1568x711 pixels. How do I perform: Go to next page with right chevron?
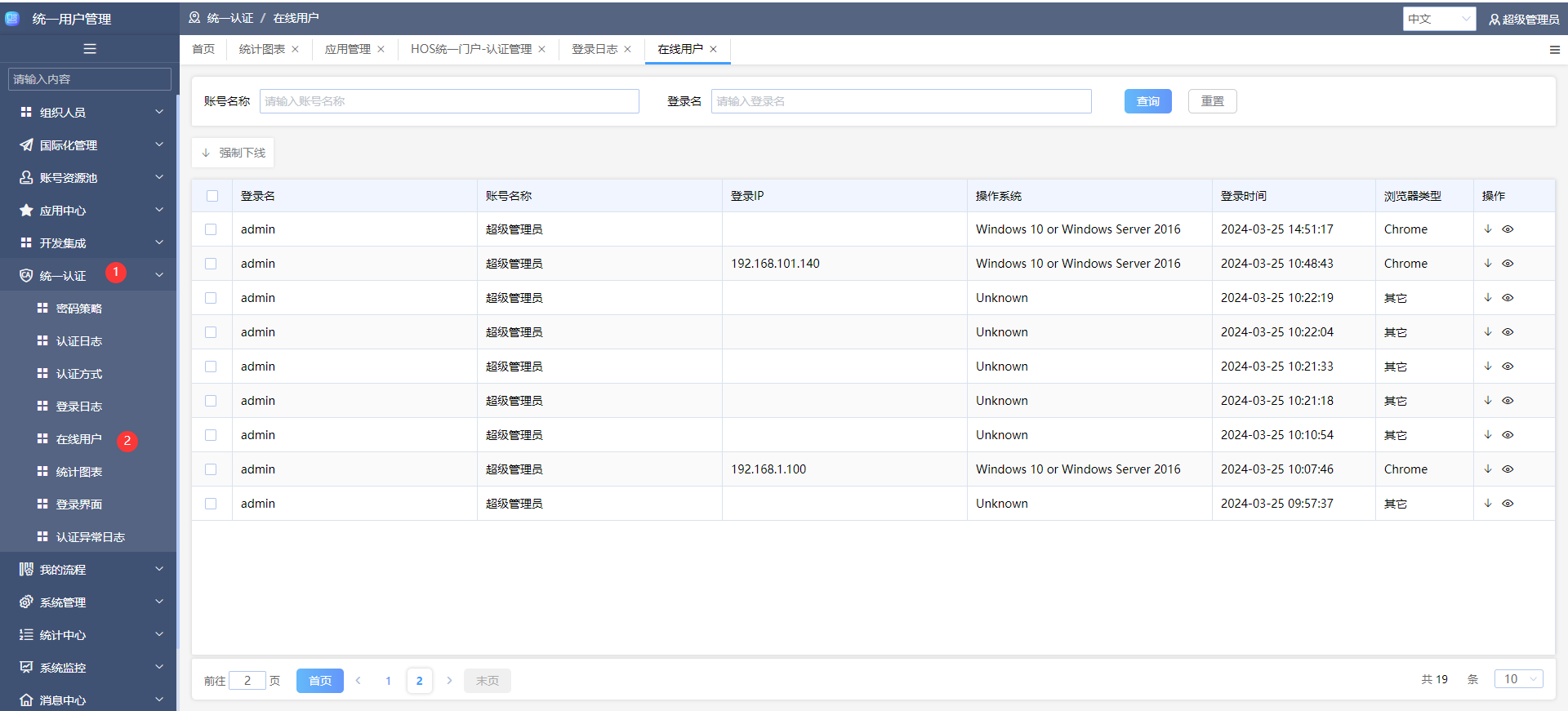[x=449, y=680]
